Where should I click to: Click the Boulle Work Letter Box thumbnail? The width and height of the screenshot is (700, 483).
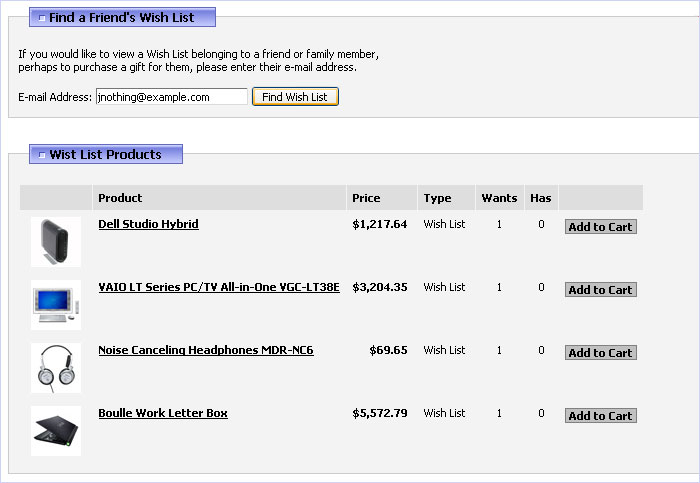(56, 431)
